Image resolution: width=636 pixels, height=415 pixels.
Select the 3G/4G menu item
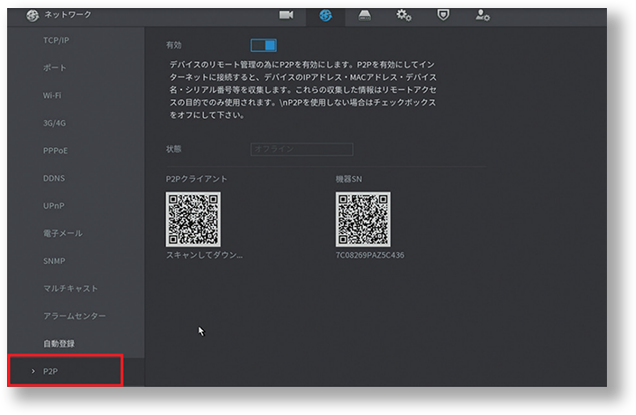pos(54,123)
